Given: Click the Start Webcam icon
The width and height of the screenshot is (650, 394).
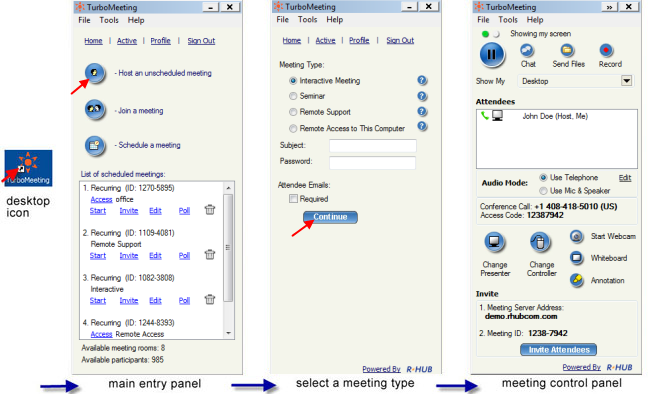Looking at the screenshot, I should pyautogui.click(x=576, y=236).
